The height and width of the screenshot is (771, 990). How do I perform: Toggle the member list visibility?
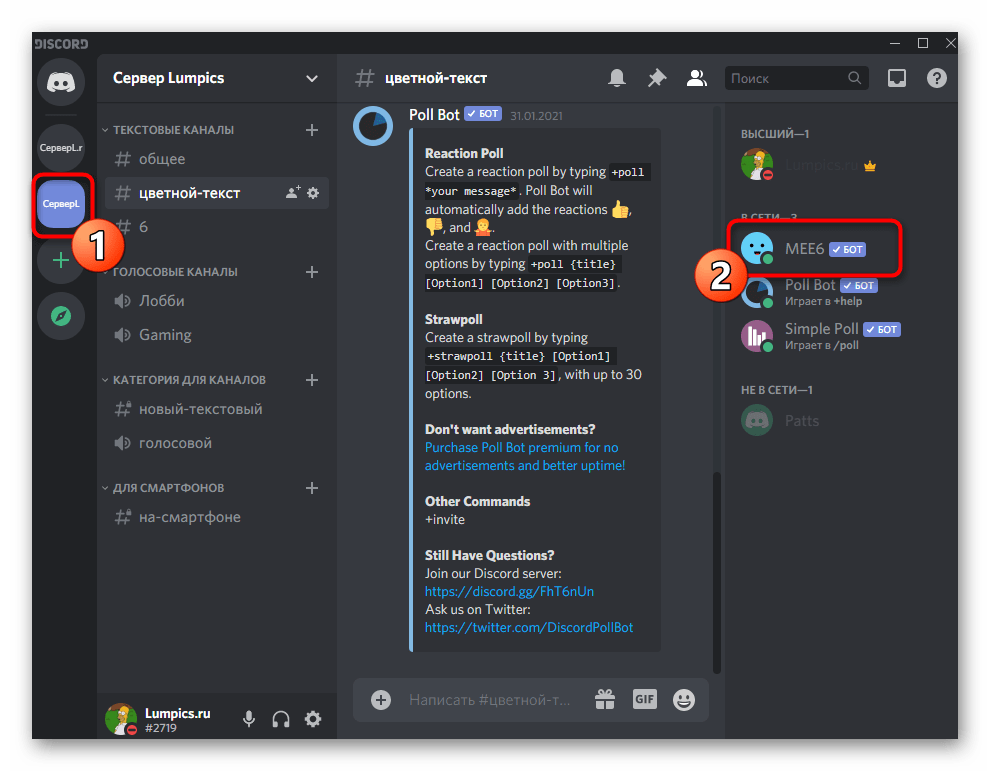coord(697,78)
